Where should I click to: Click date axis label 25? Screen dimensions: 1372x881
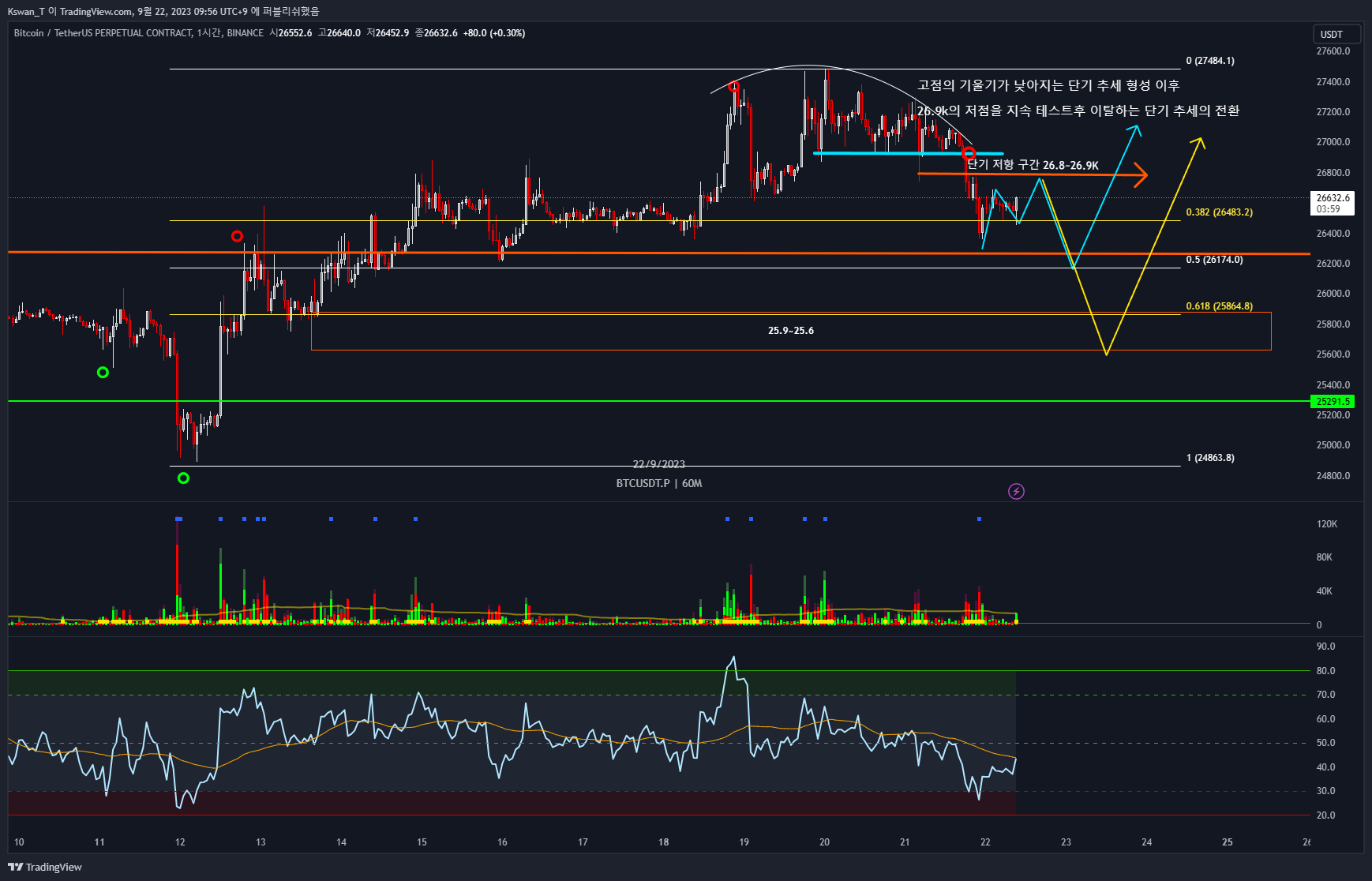tap(1228, 842)
